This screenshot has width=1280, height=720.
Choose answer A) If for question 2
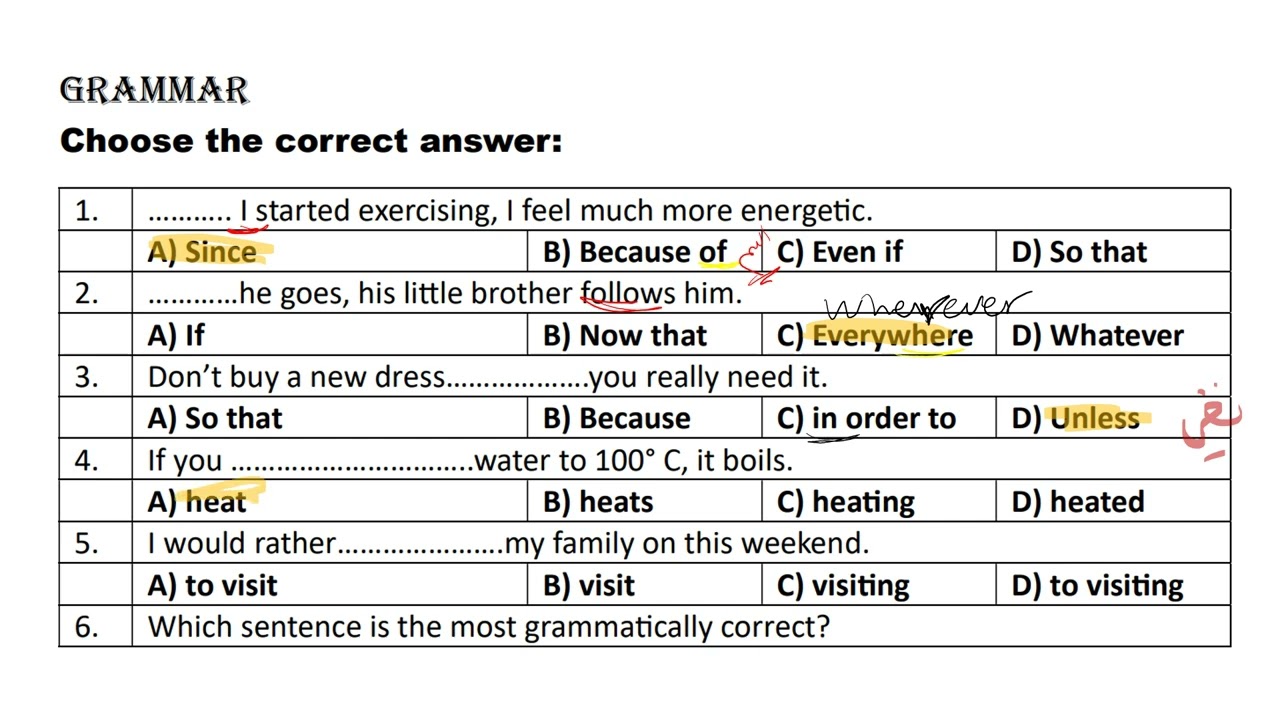176,335
